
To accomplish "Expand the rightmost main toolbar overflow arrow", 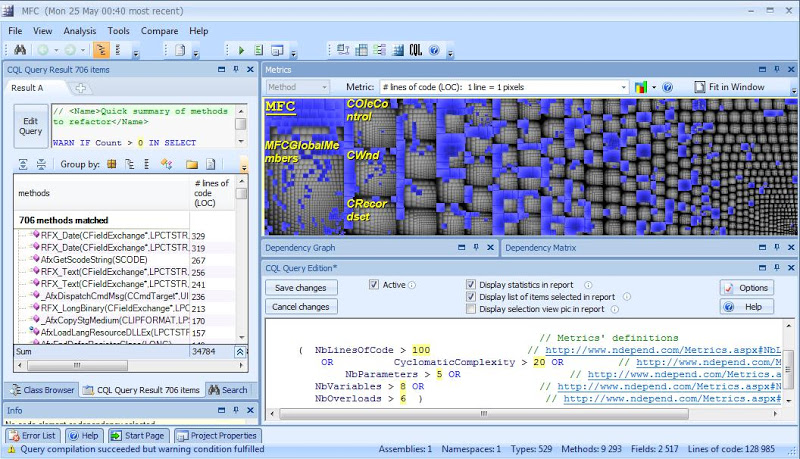I will point(450,52).
